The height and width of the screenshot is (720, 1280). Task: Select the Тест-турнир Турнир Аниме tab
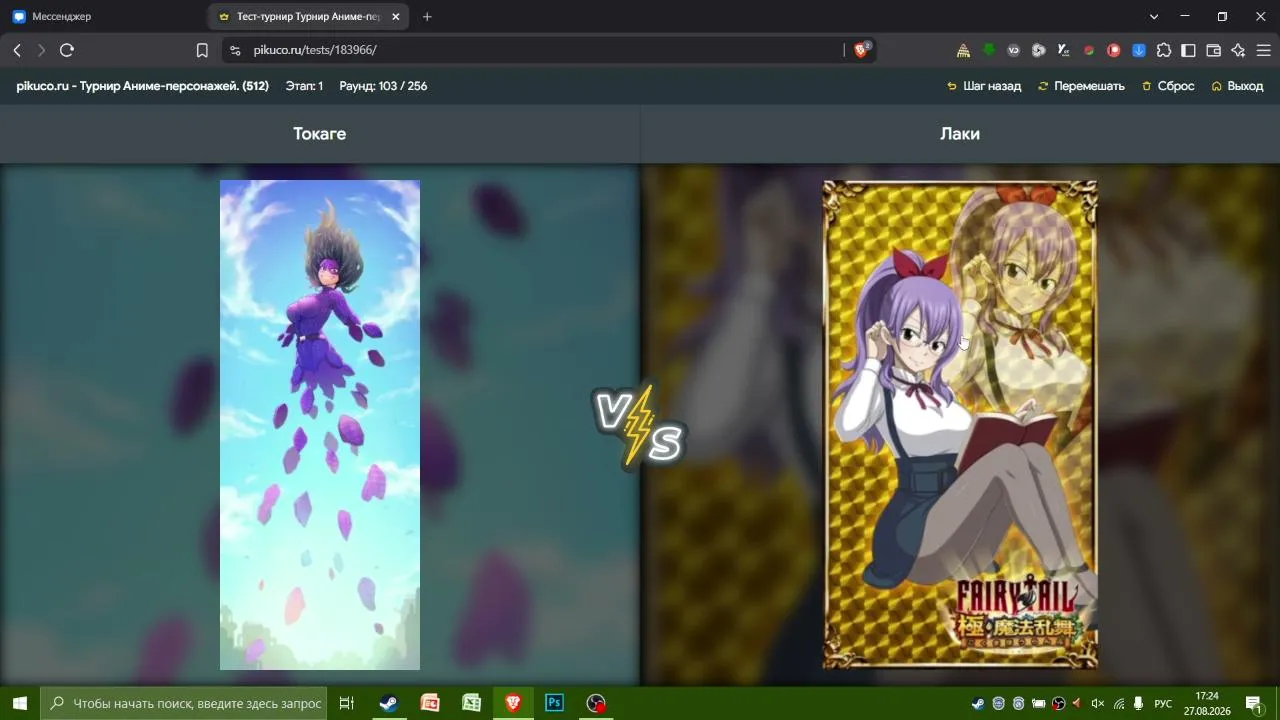(x=308, y=17)
